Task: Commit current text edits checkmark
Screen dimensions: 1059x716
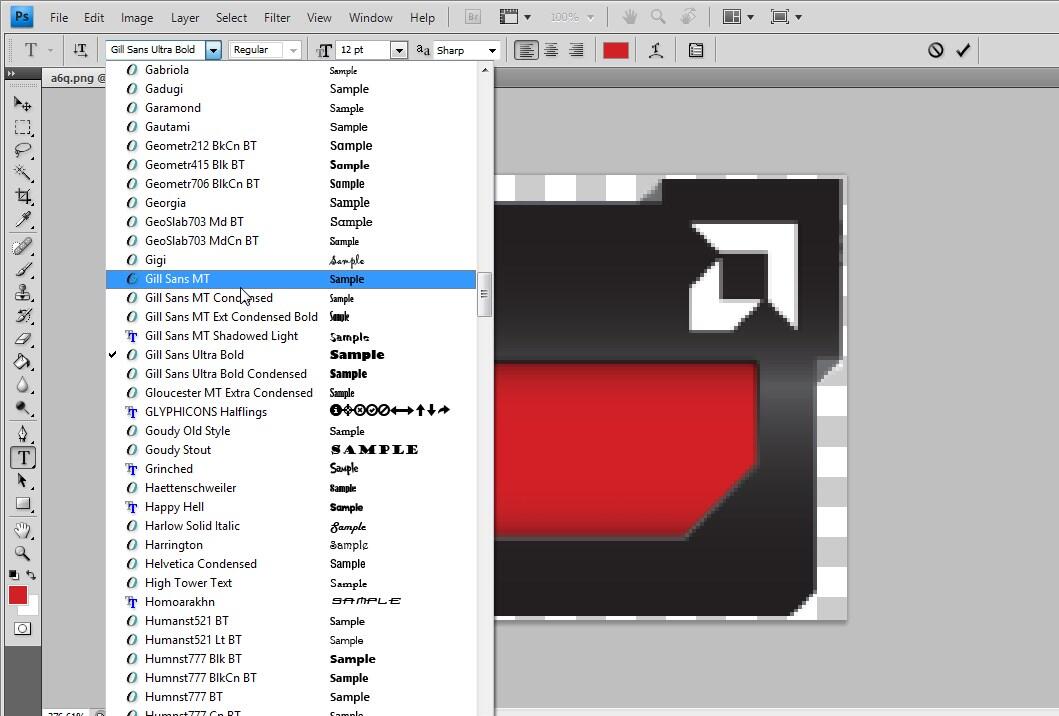Action: pyautogui.click(x=963, y=50)
